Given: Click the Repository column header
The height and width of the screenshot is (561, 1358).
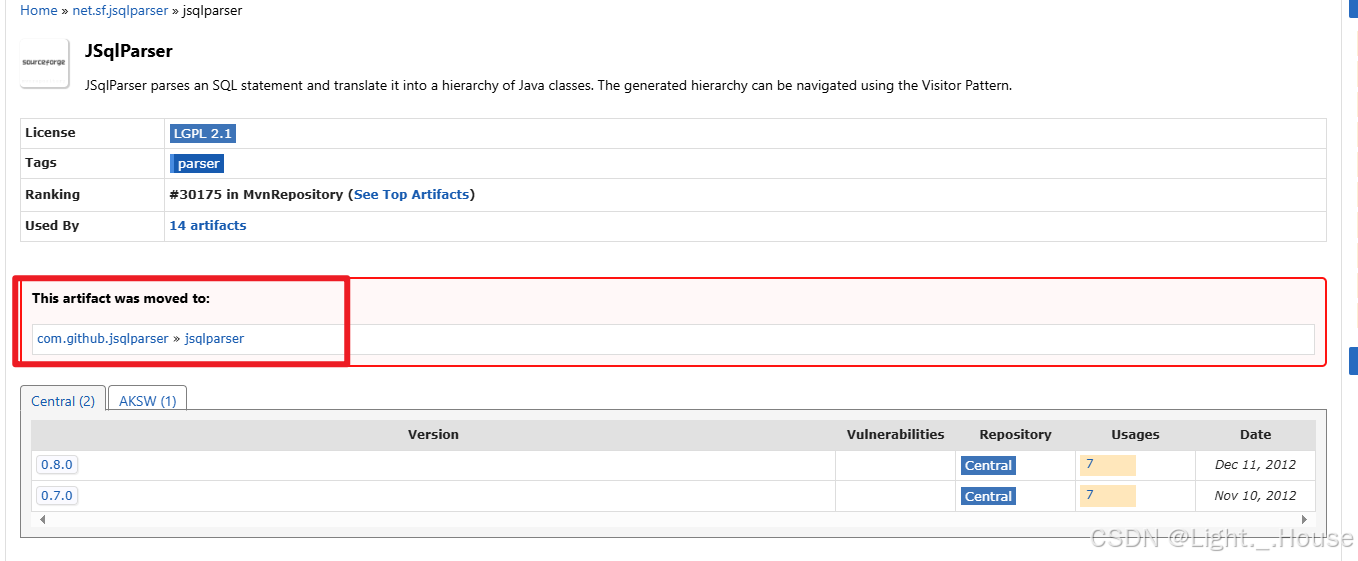Looking at the screenshot, I should click(1015, 434).
